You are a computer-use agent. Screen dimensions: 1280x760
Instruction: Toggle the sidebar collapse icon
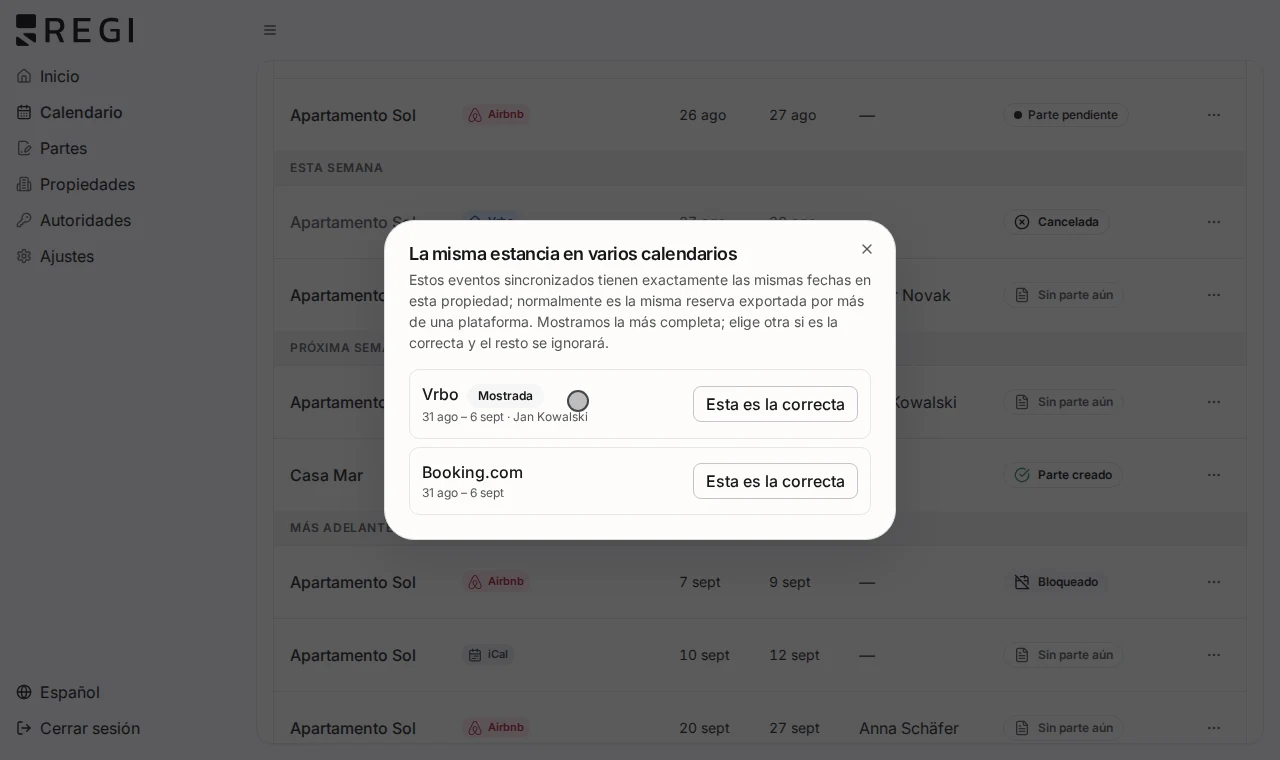(270, 30)
